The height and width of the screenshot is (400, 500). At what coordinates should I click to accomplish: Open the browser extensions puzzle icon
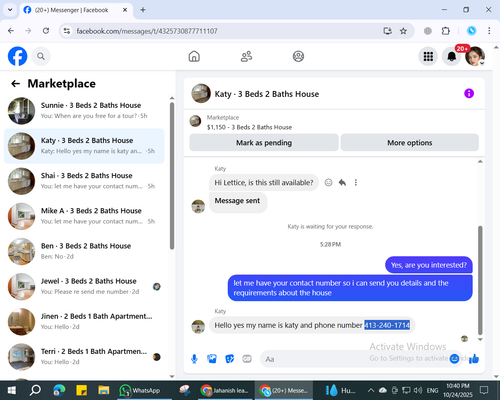click(x=446, y=31)
